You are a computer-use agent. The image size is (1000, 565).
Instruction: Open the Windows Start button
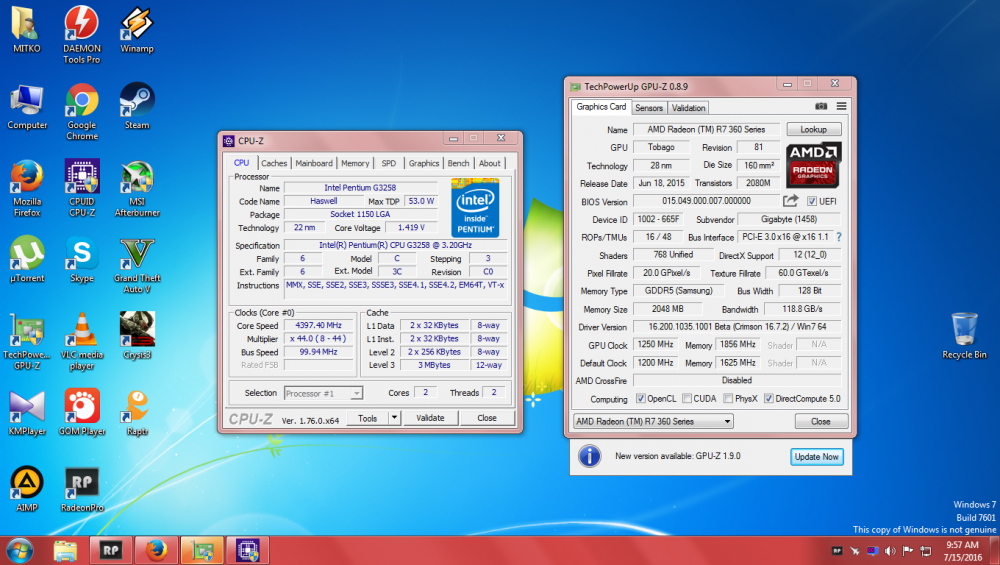19,550
